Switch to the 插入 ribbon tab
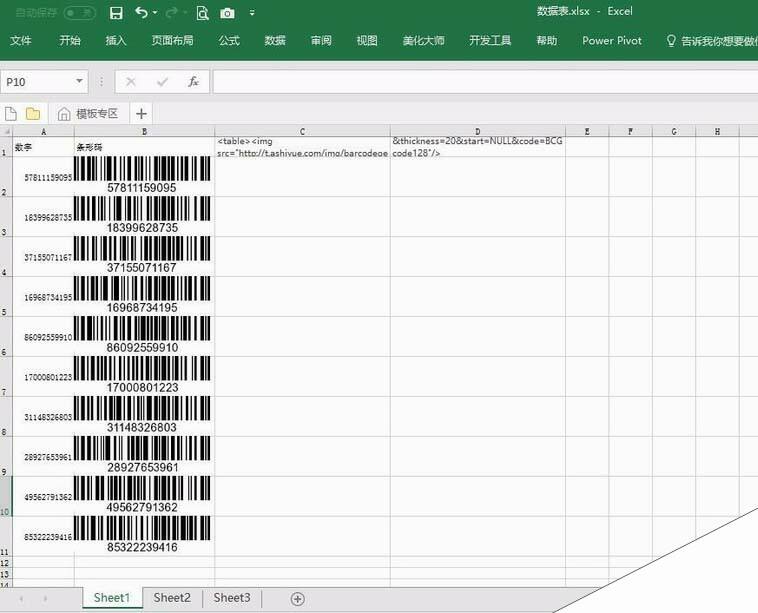 pyautogui.click(x=116, y=41)
